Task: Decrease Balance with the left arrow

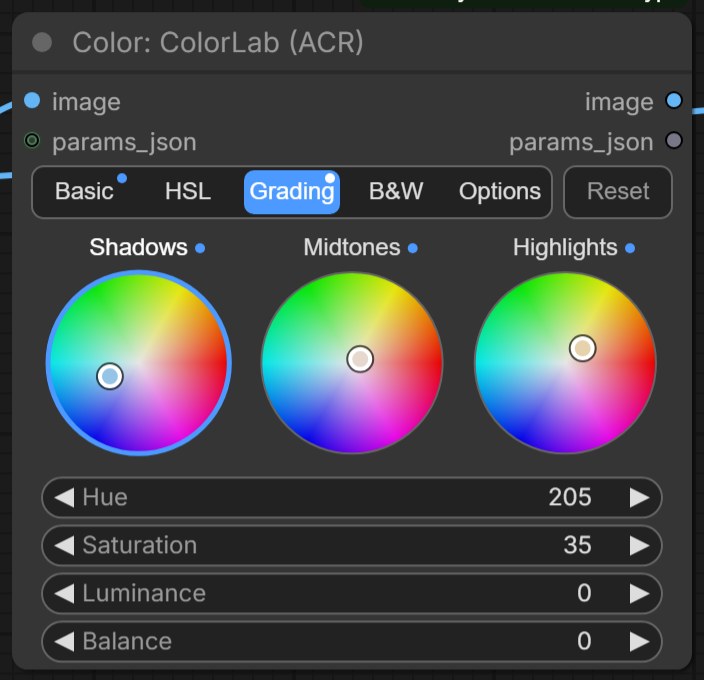Action: point(64,641)
